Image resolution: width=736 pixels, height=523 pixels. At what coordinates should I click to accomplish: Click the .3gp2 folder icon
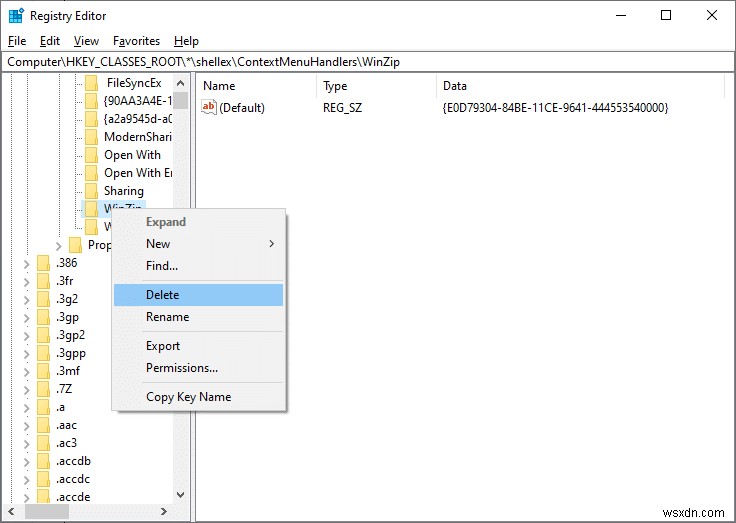43,335
